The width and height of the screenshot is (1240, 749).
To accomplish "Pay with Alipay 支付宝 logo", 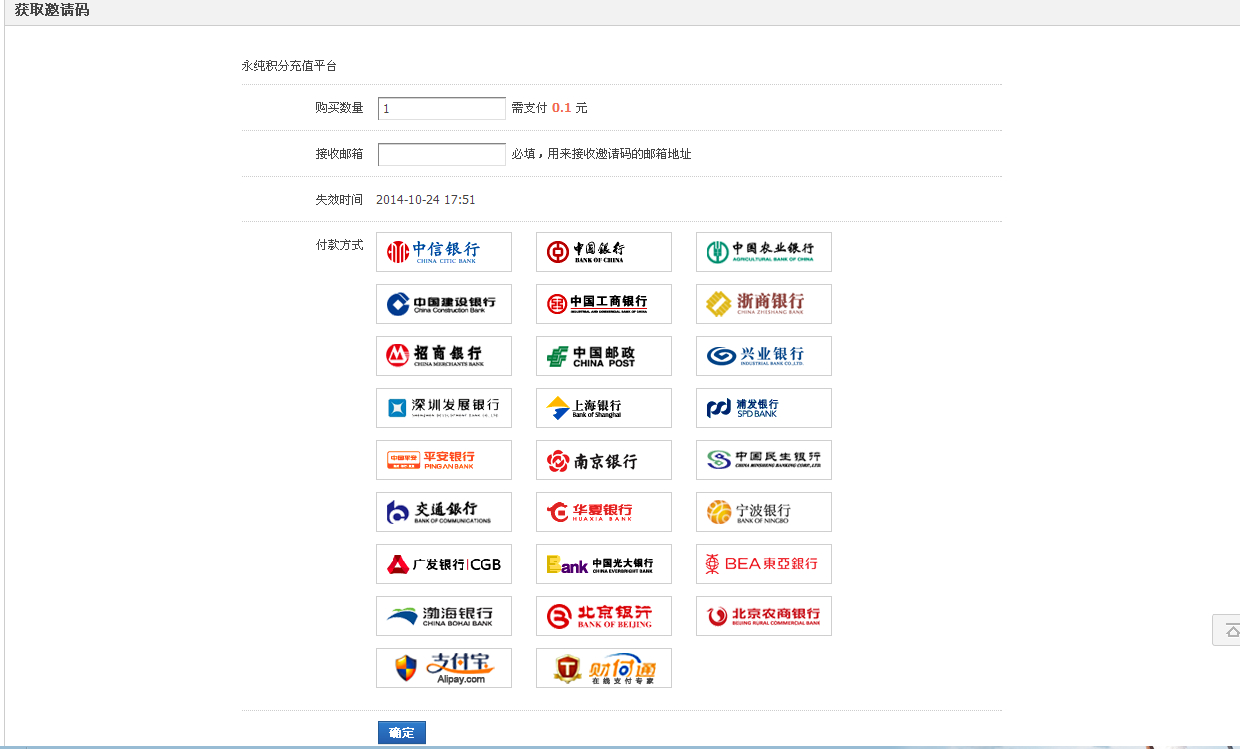I will [443, 668].
